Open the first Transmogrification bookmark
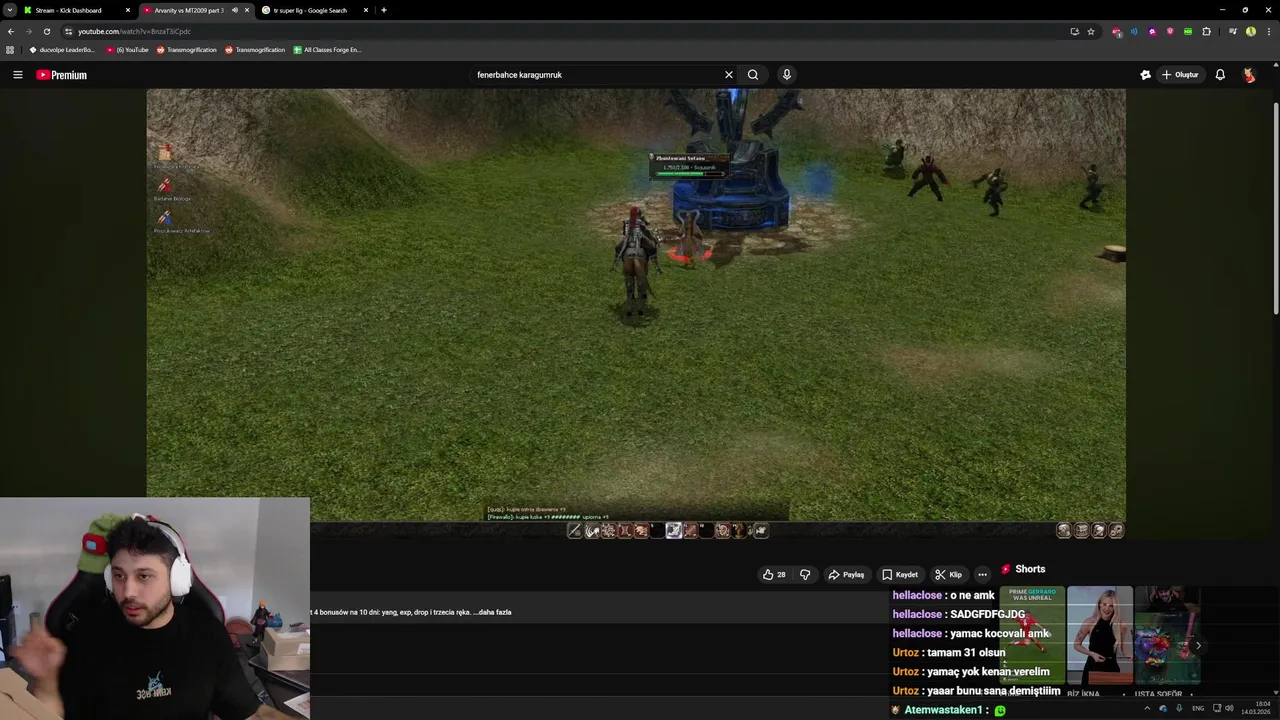This screenshot has width=1280, height=720. pyautogui.click(x=187, y=50)
